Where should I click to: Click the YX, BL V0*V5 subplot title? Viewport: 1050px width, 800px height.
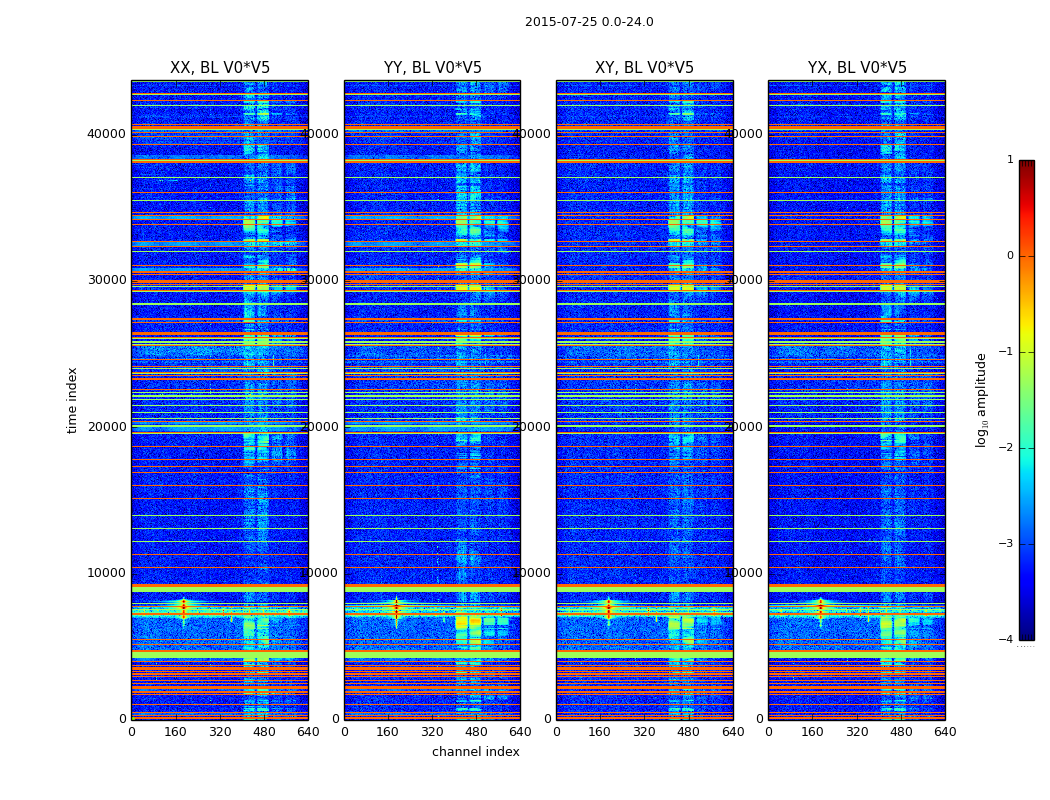[x=857, y=68]
